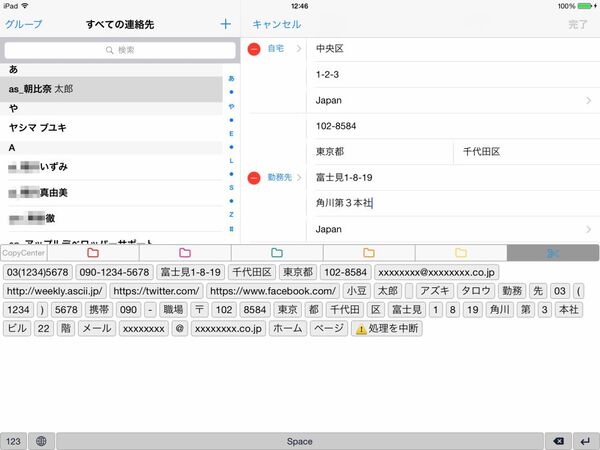Insert the @ symbol snippet

click(180, 328)
